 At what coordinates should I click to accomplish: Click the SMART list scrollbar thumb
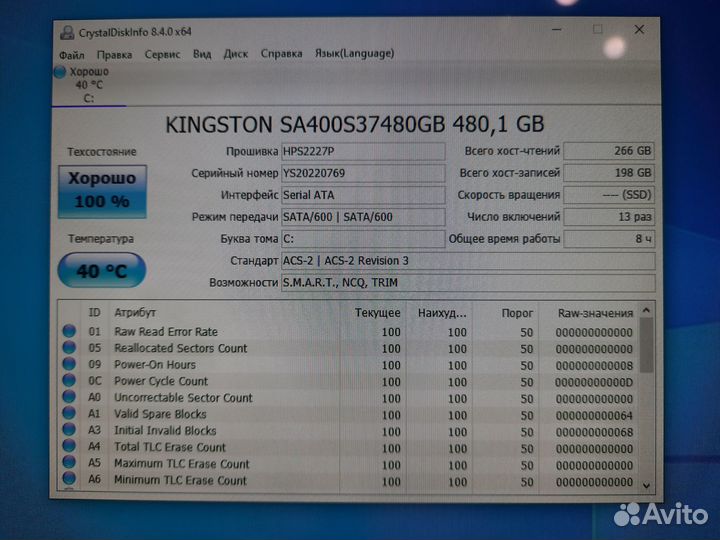[x=647, y=345]
